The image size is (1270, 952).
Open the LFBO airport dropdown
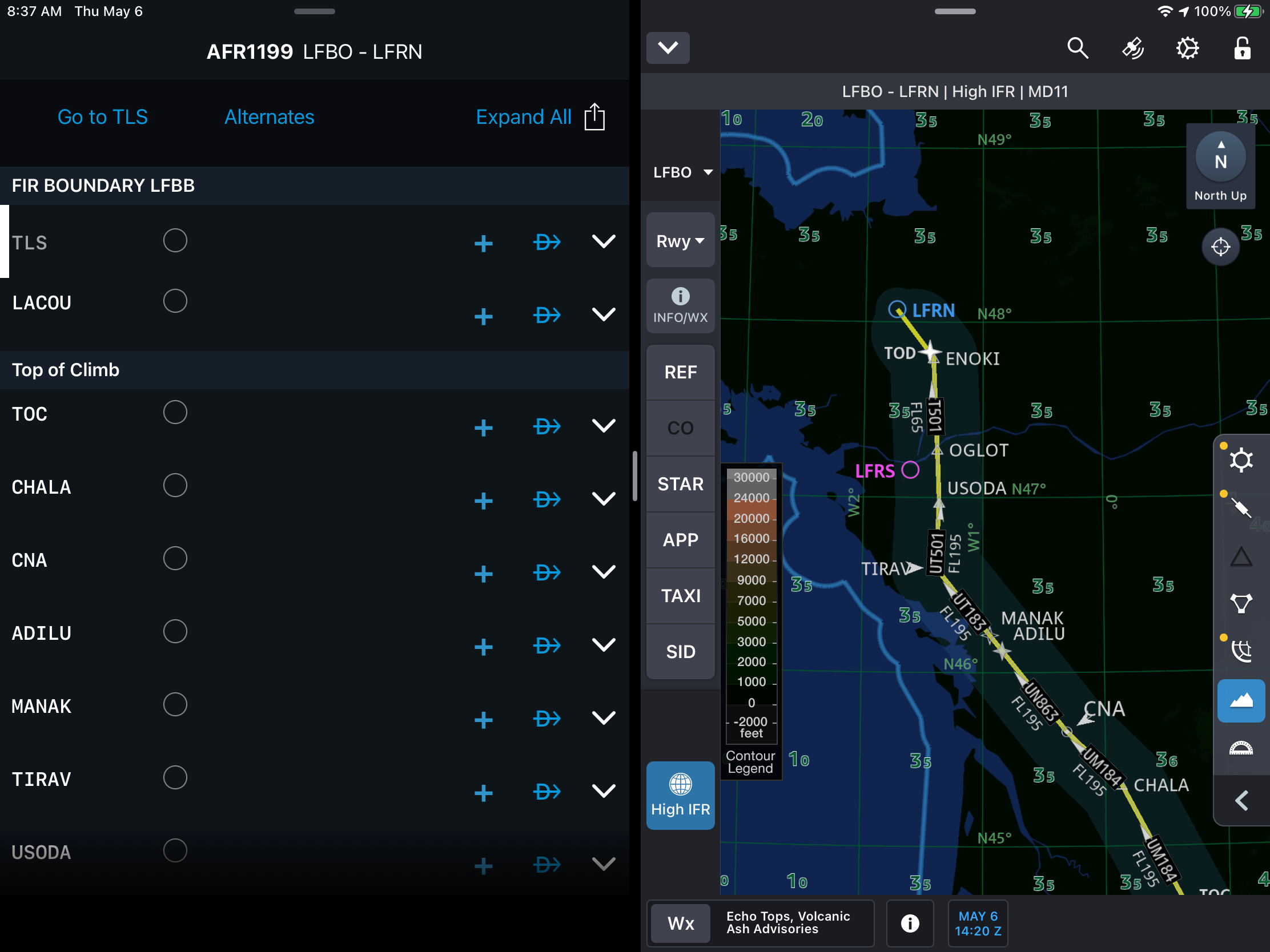681,172
